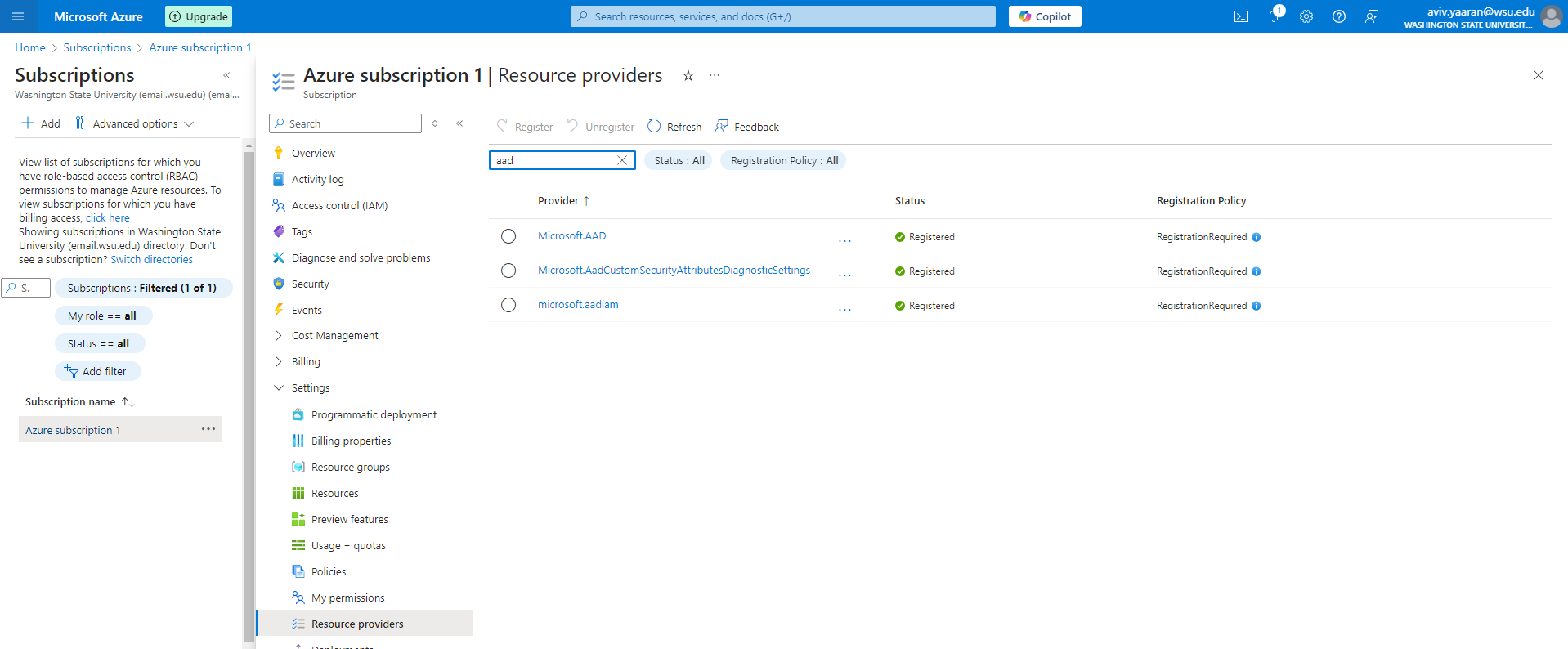Sort by Provider column header
1568x649 pixels.
click(563, 200)
